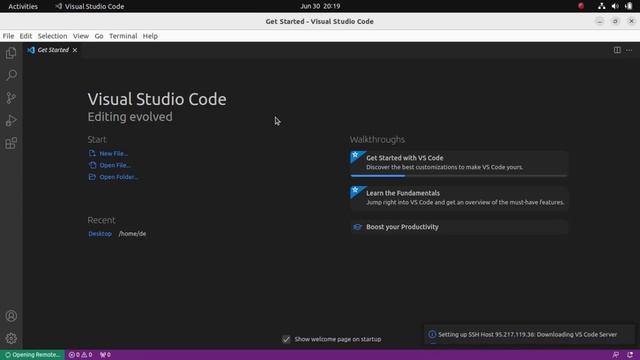
Task: Click the network icon in system tray
Action: (601, 6)
